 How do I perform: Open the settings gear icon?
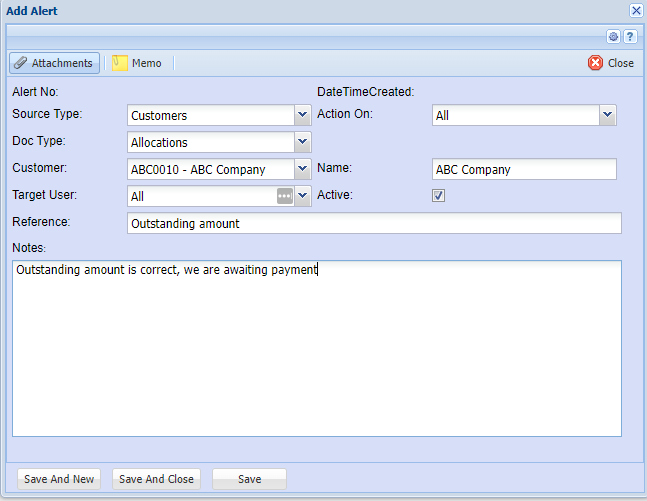coord(614,37)
